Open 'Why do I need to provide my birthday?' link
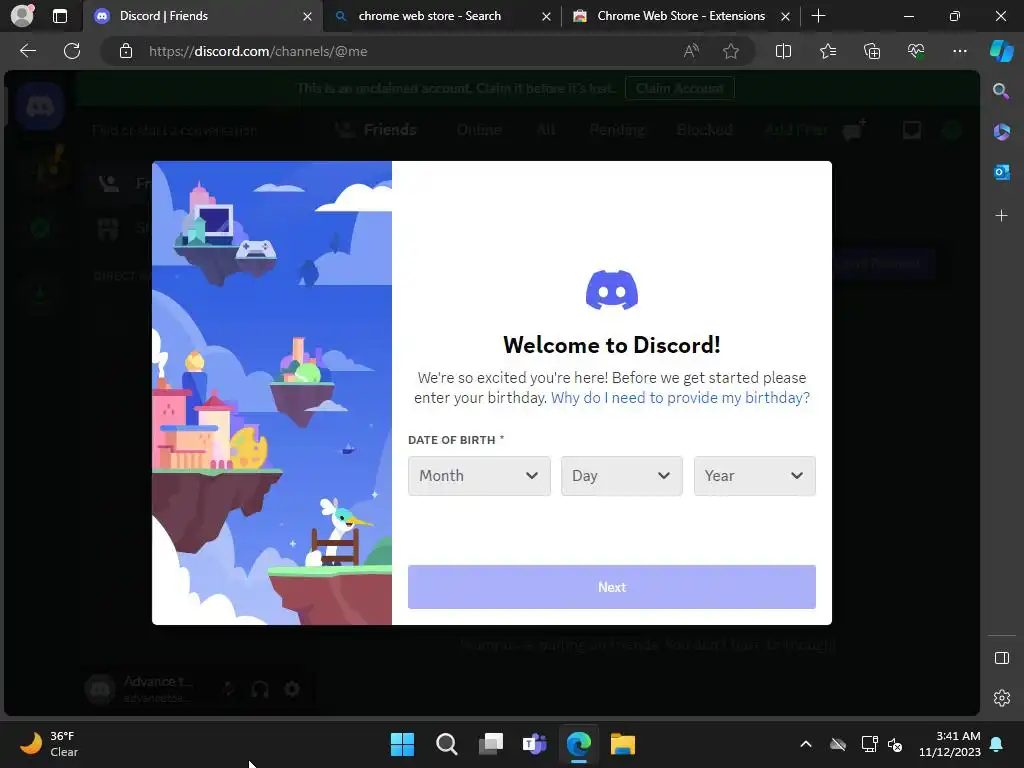 [680, 398]
